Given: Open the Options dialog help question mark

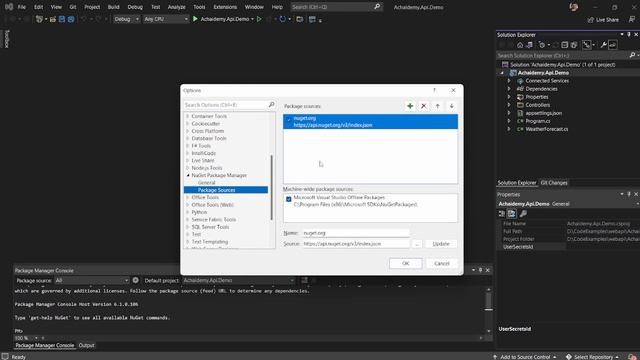Looking at the screenshot, I should click(x=434, y=90).
